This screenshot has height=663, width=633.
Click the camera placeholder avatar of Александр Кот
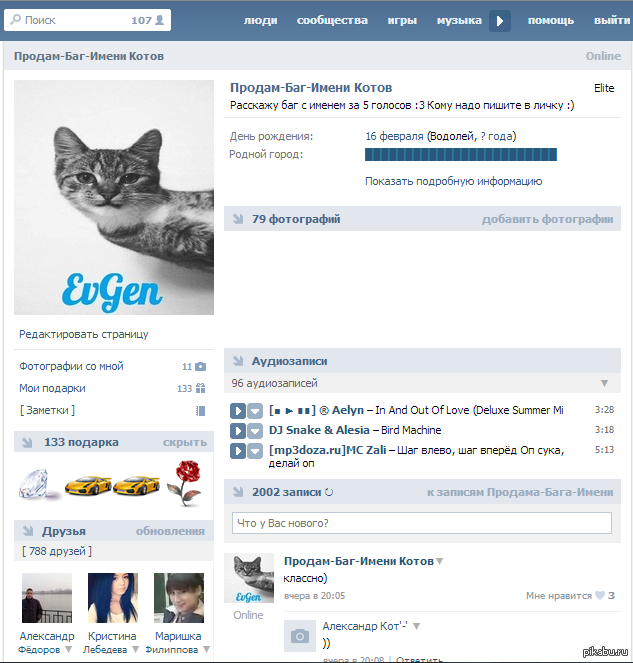(300, 636)
